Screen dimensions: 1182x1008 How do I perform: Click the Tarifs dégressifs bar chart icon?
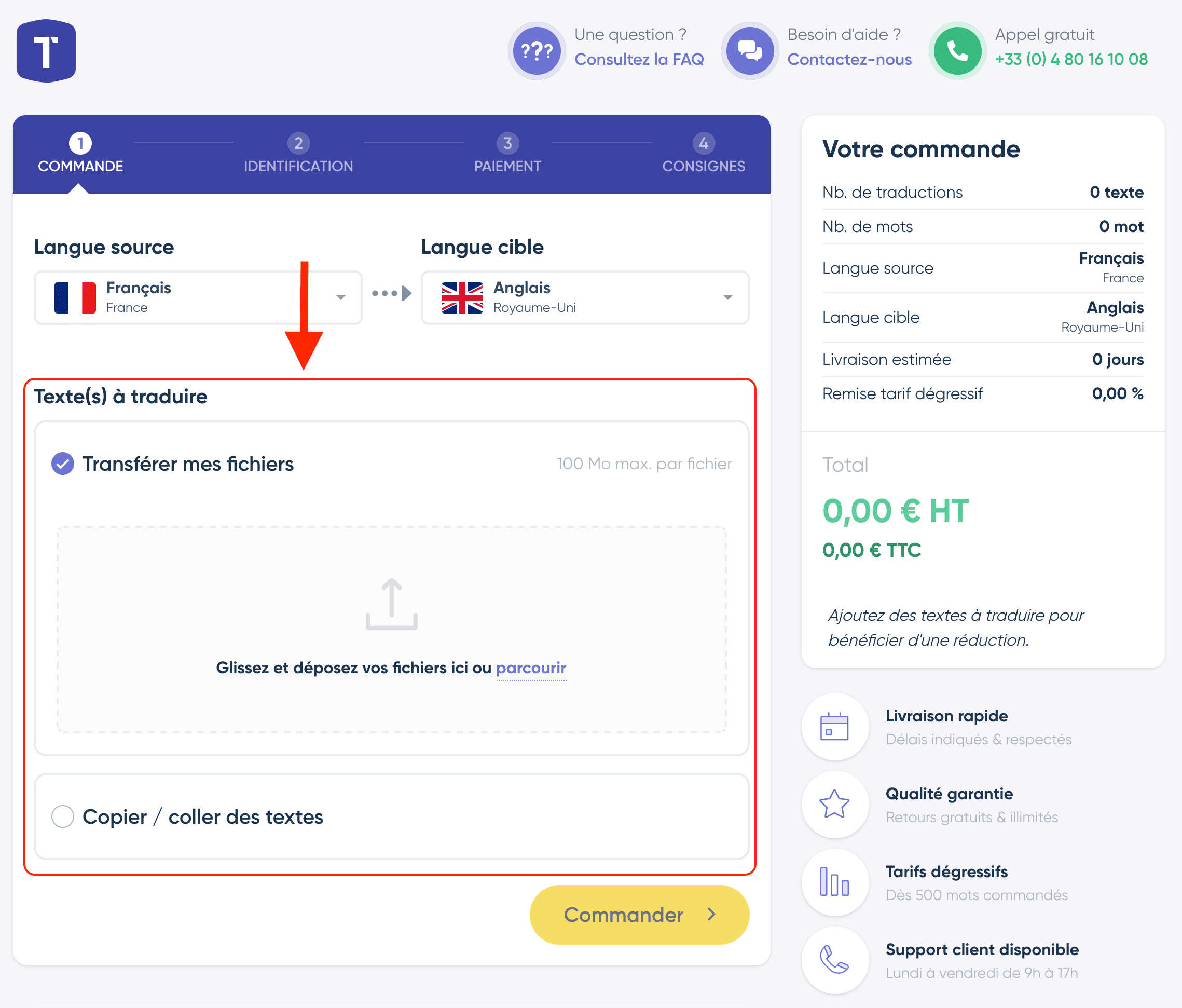point(834,882)
